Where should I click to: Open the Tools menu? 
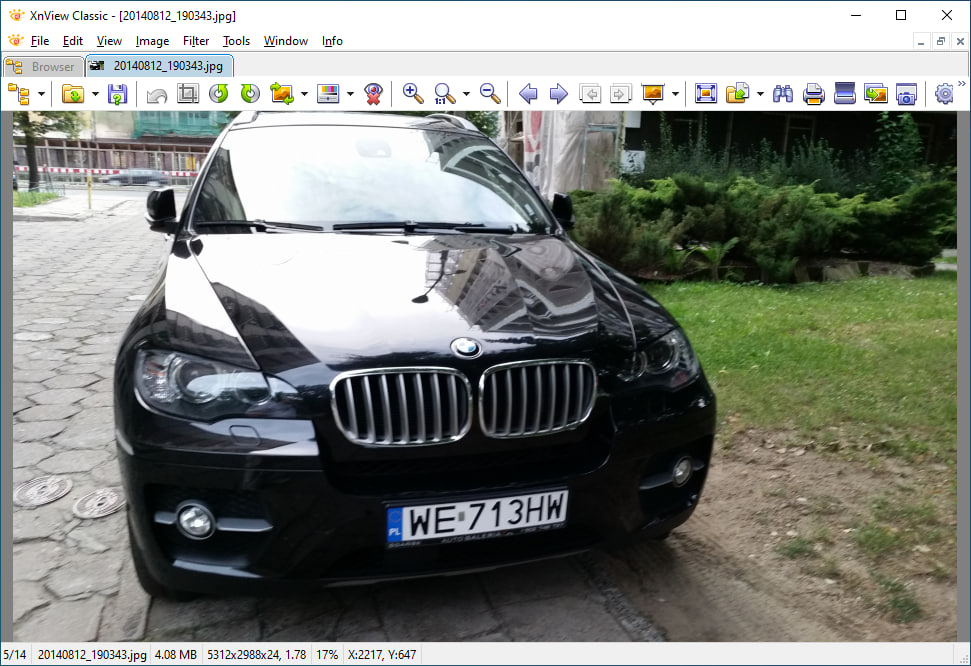[236, 41]
